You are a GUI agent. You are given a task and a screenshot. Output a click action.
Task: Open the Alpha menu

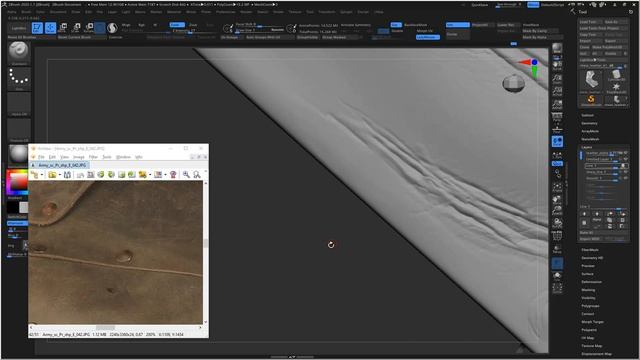pyautogui.click(x=12, y=12)
